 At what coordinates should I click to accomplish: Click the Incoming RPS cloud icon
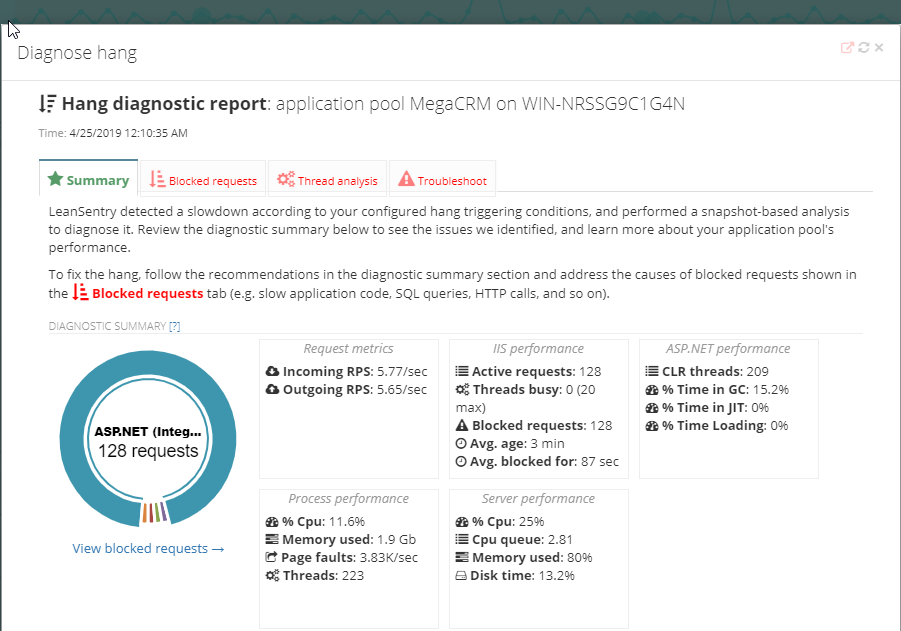(x=272, y=371)
